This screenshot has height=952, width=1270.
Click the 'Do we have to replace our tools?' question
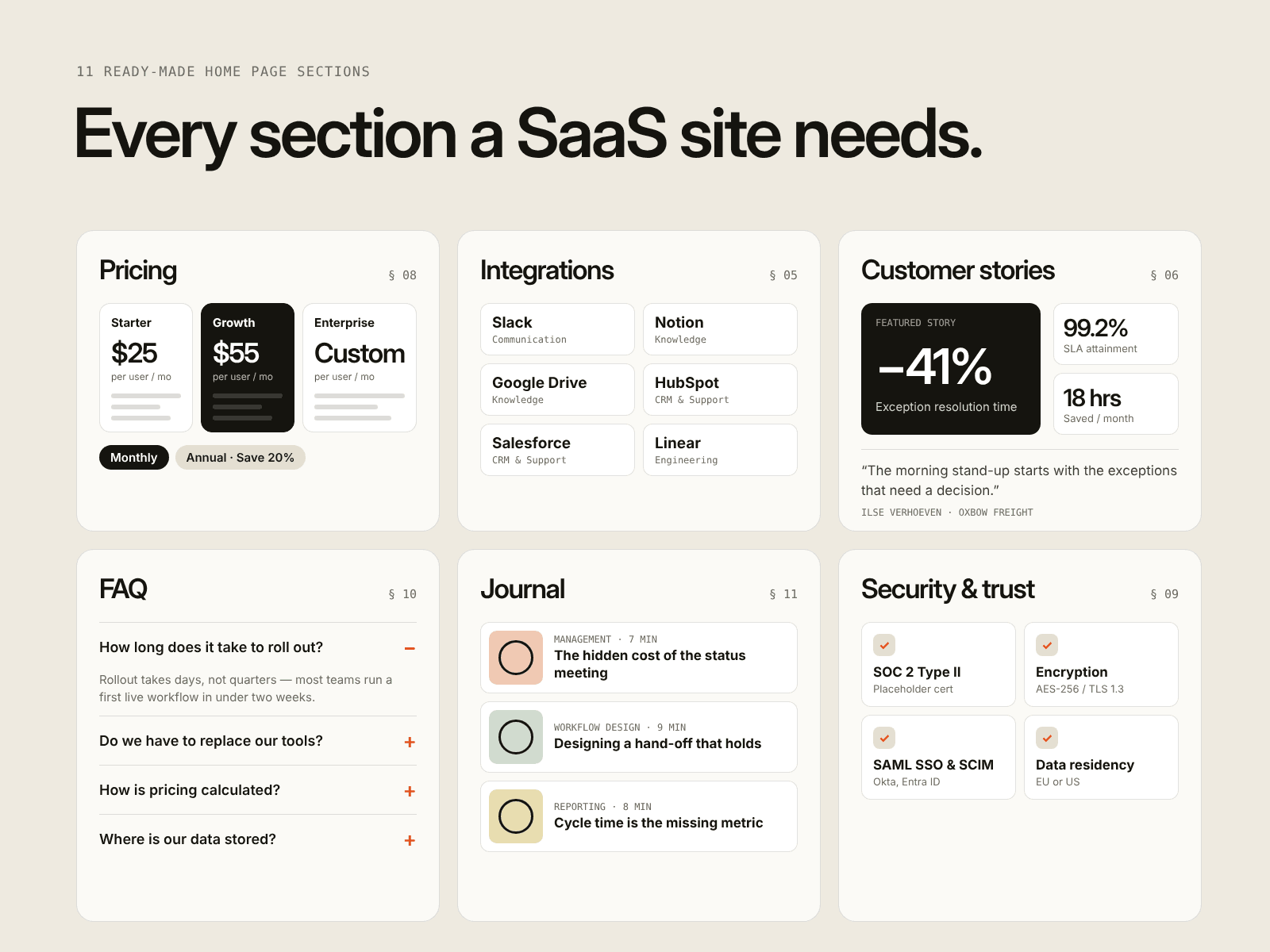(211, 741)
